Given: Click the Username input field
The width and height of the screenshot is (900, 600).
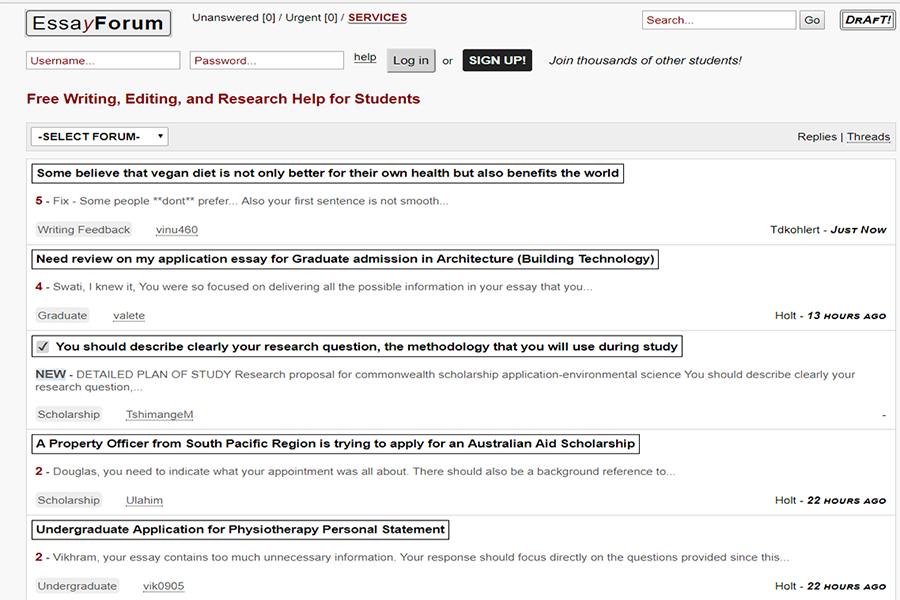Looking at the screenshot, I should (x=103, y=61).
